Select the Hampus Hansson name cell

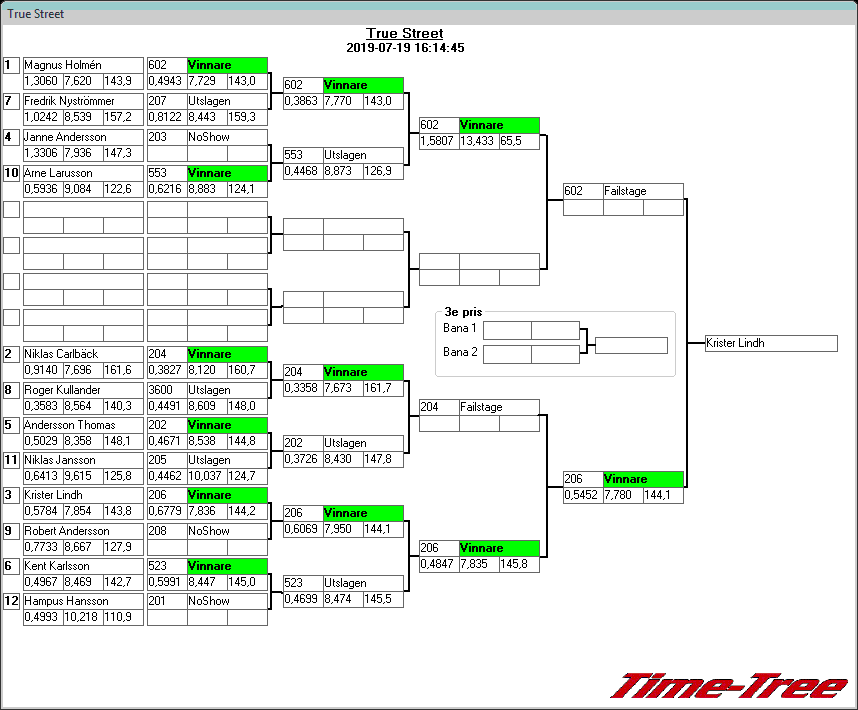tap(83, 601)
